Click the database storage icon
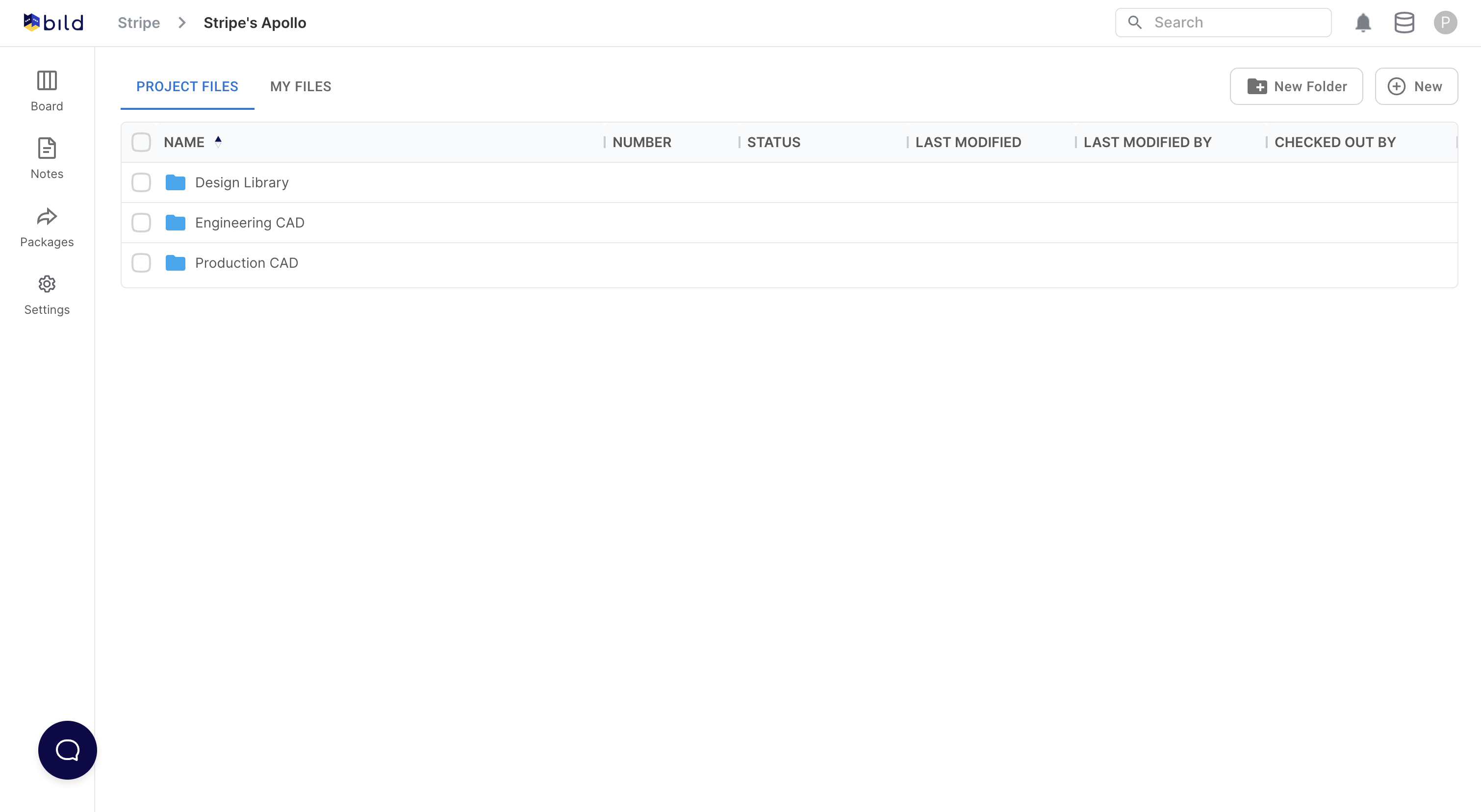 [1404, 23]
